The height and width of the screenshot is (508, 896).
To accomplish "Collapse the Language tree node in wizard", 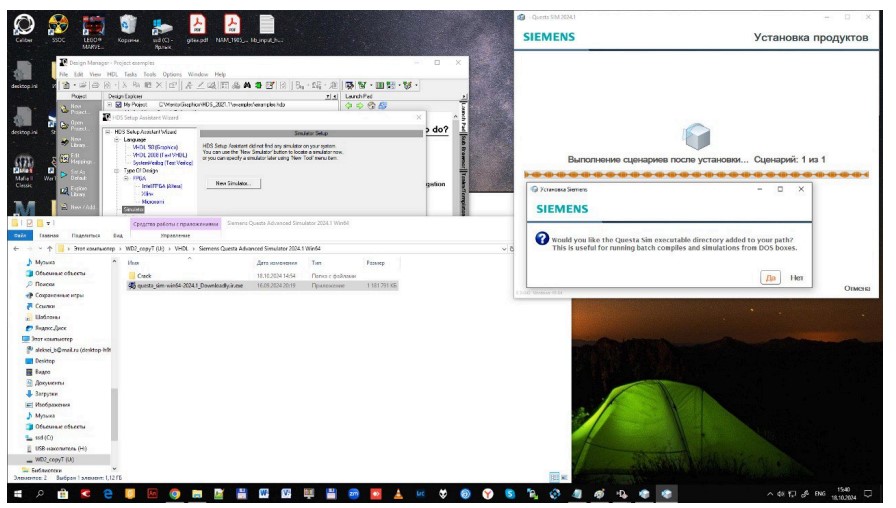I will click(117, 138).
